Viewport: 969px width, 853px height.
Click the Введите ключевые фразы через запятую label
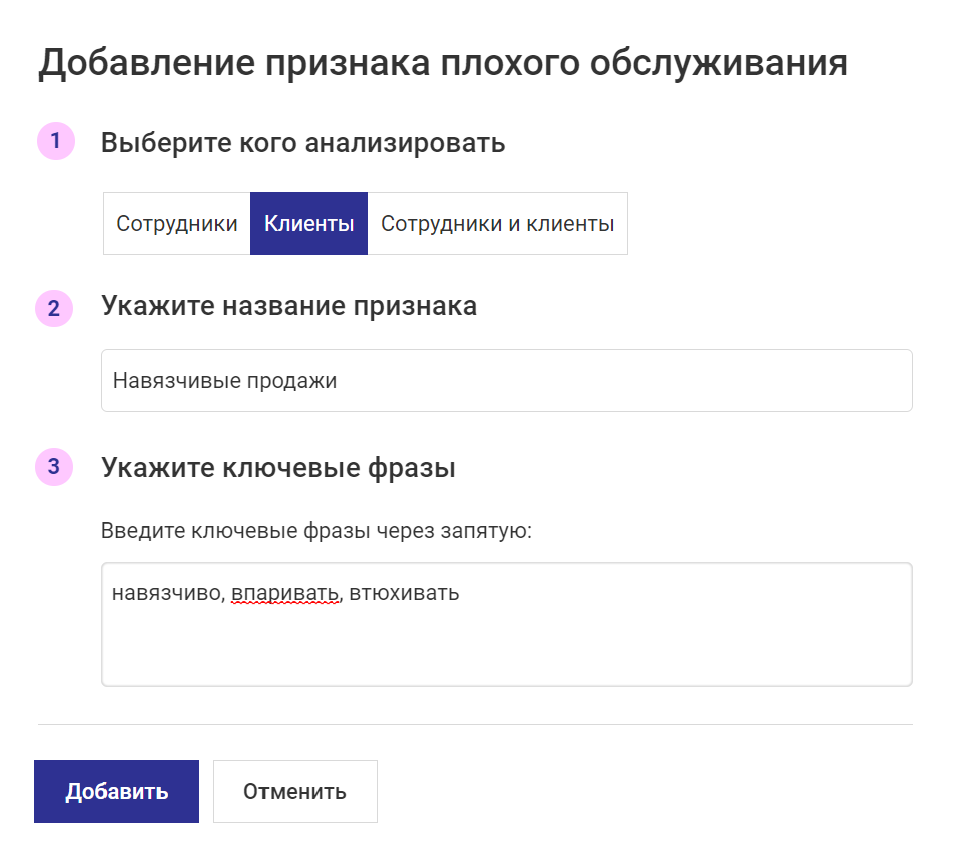pos(316,531)
